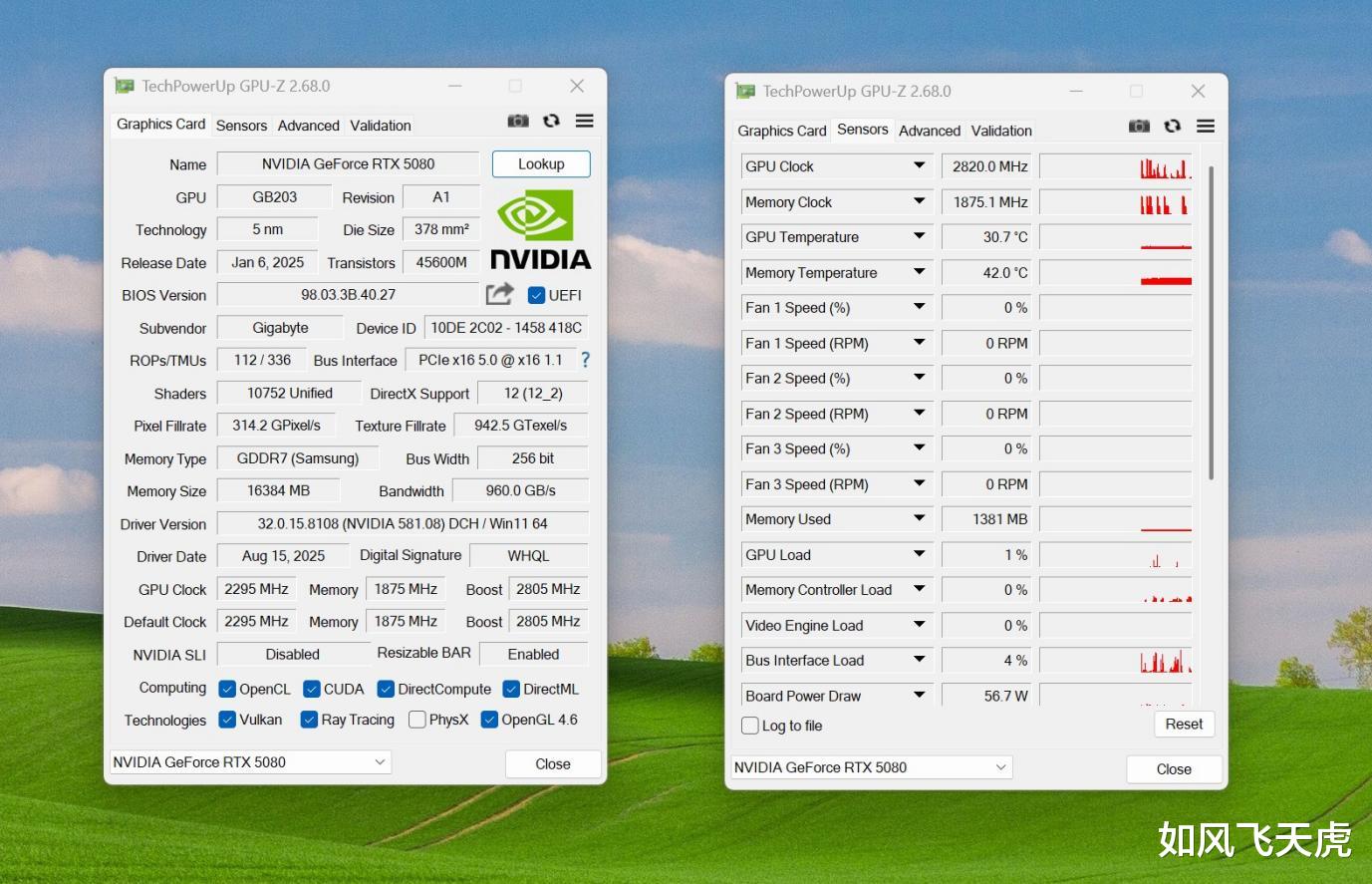Check the PhysX checkbox
This screenshot has height=884, width=1372.
click(417, 720)
